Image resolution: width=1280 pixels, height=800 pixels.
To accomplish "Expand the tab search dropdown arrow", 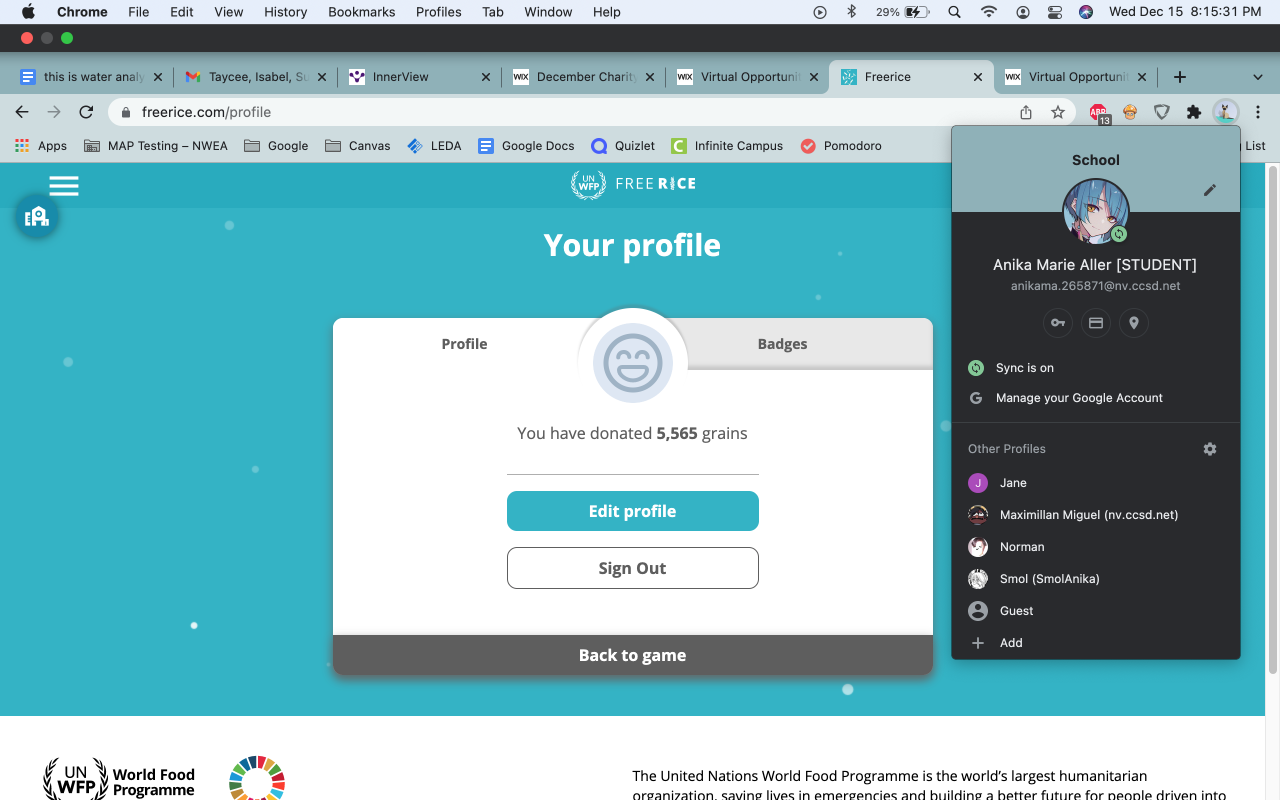I will tap(1258, 77).
